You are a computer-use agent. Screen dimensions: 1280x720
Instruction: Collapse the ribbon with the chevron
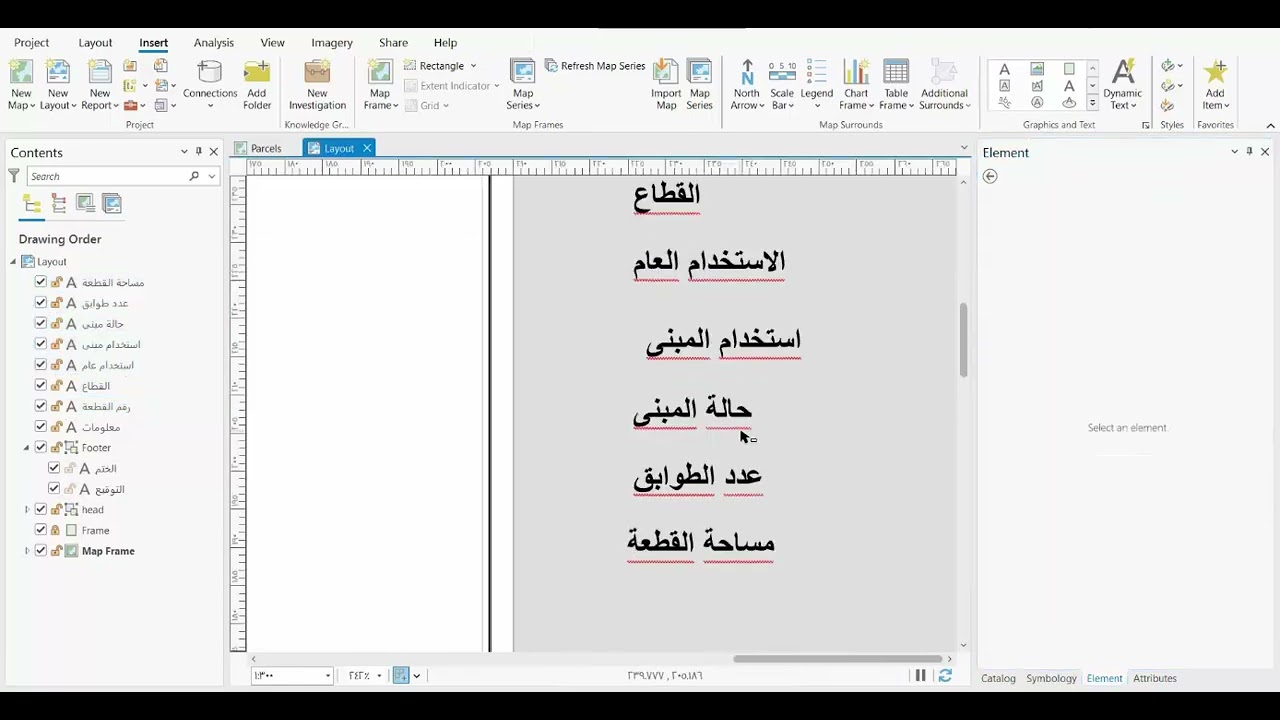click(1270, 125)
